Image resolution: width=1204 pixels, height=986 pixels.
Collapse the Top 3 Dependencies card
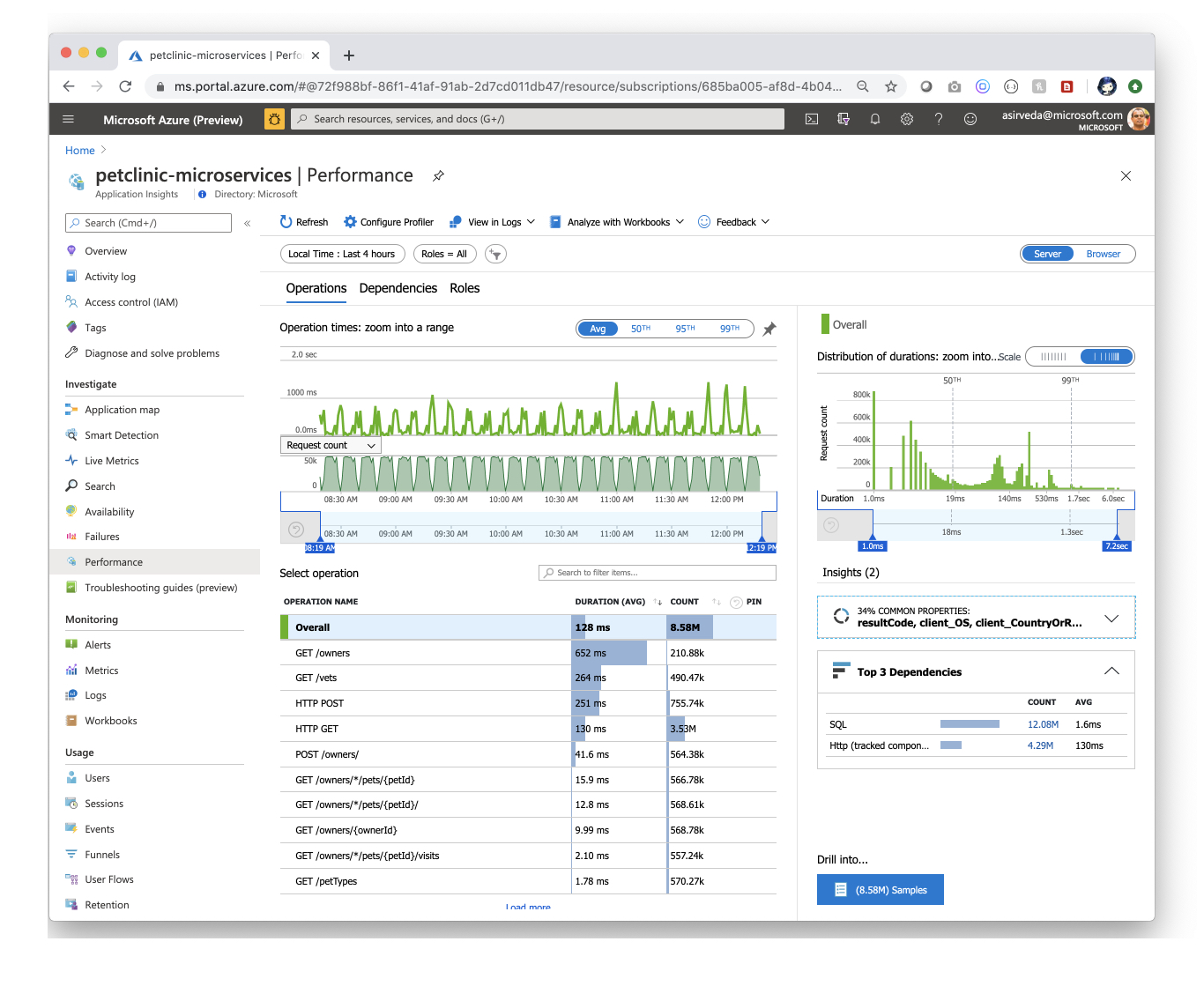click(x=1111, y=671)
